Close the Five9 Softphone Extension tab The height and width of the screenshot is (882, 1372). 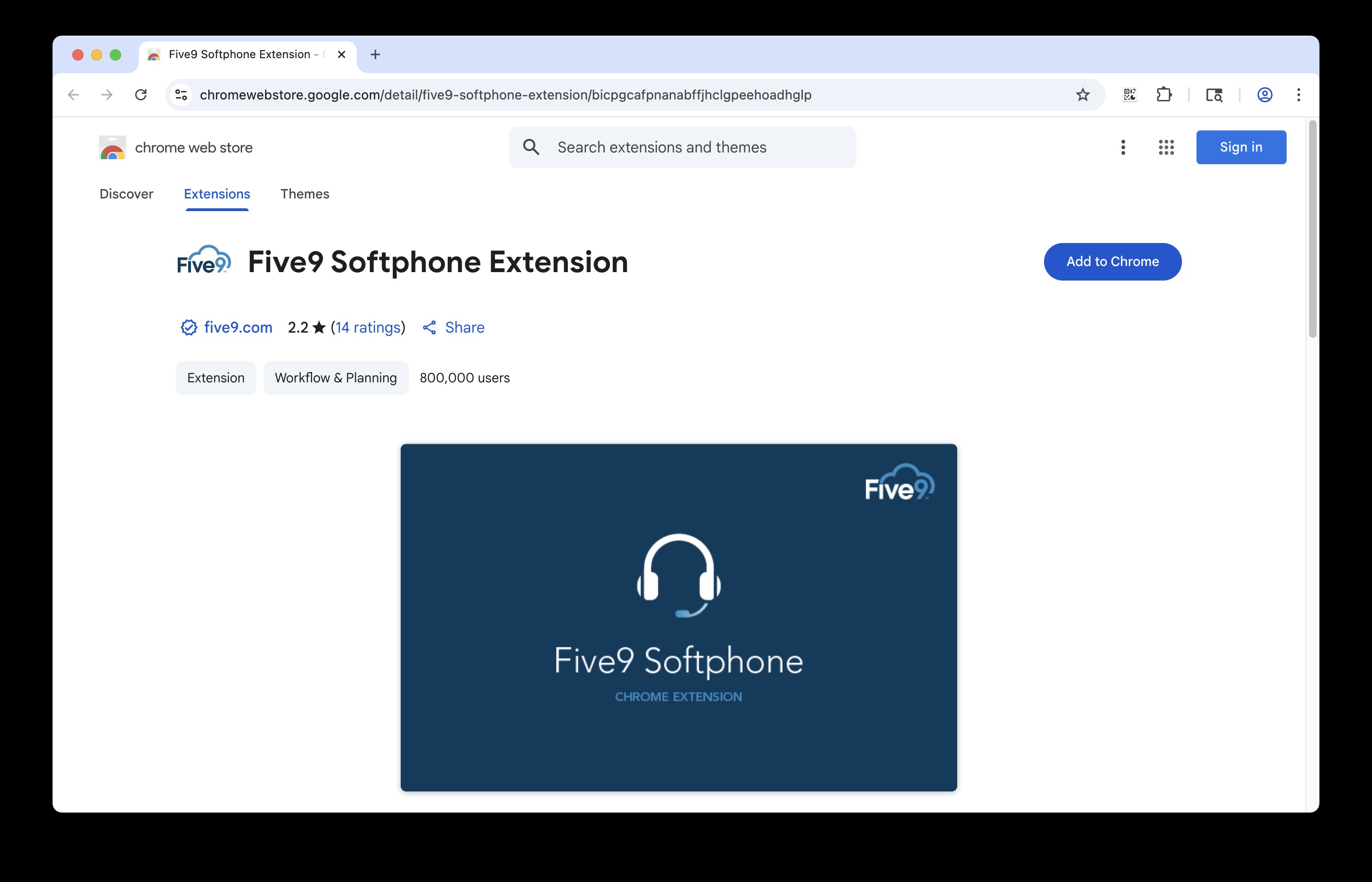[x=342, y=54]
